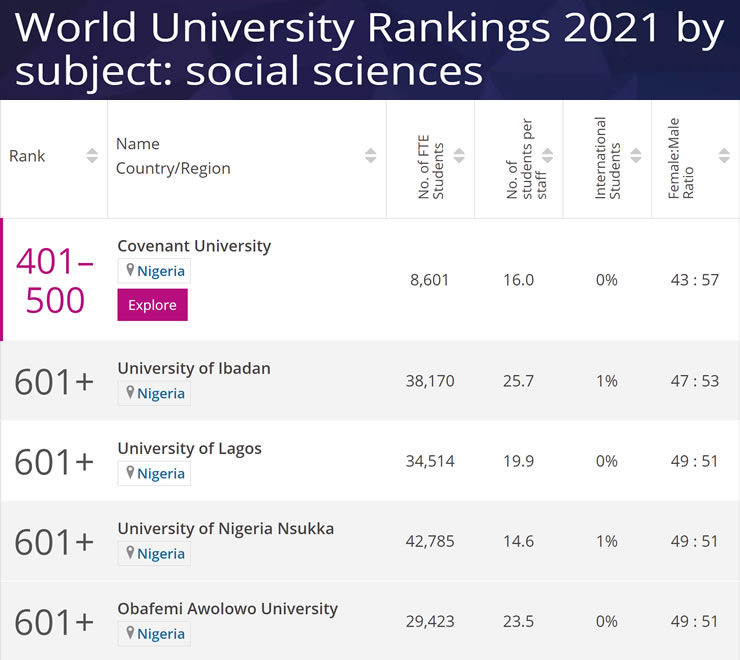Screen dimensions: 740x660
Task: Click the 601+ rank for Obafemi Awolowo
Action: (54, 622)
